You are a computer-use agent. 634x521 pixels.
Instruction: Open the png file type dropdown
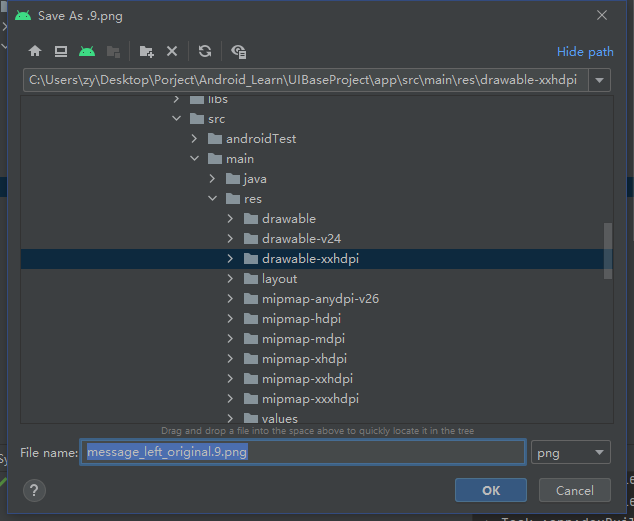(571, 453)
